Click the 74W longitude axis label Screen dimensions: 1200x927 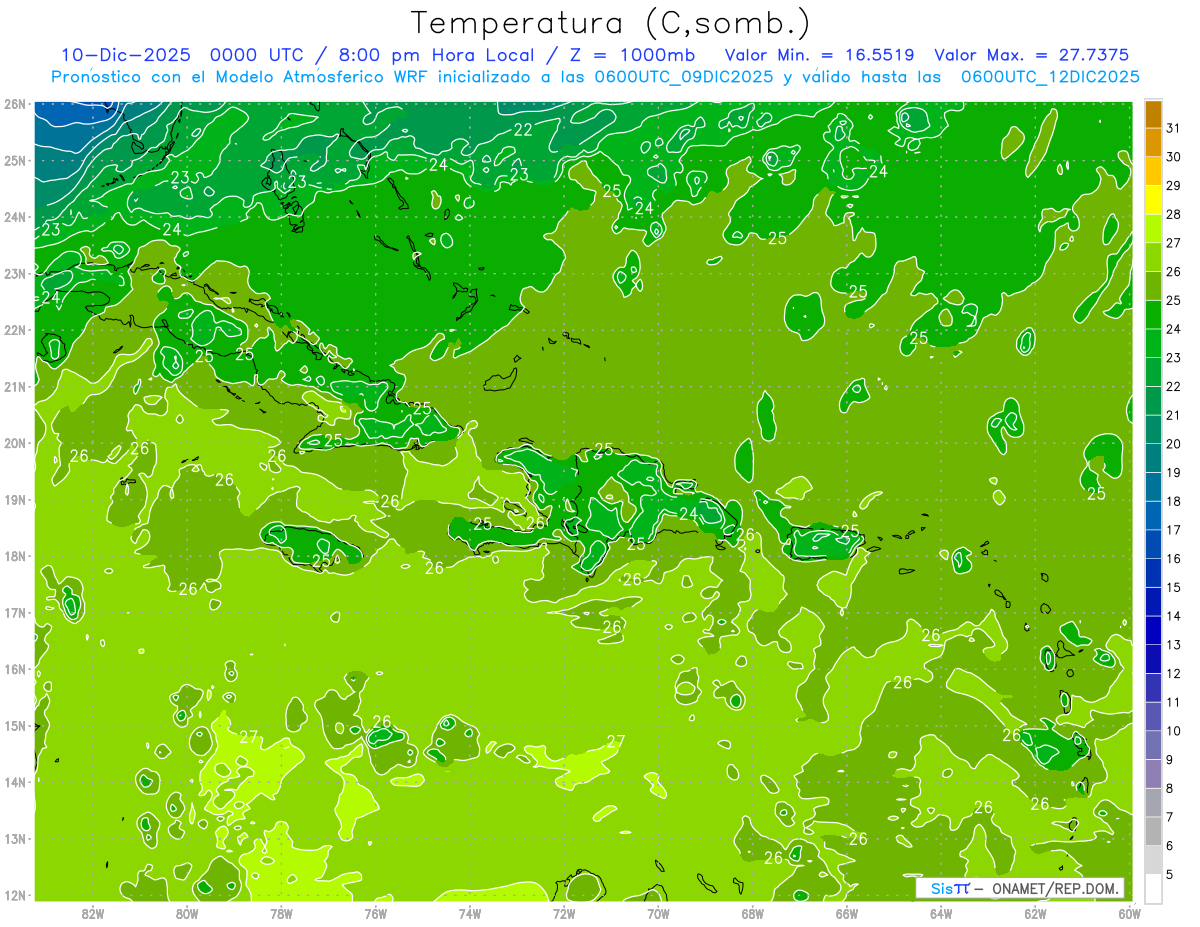click(470, 913)
